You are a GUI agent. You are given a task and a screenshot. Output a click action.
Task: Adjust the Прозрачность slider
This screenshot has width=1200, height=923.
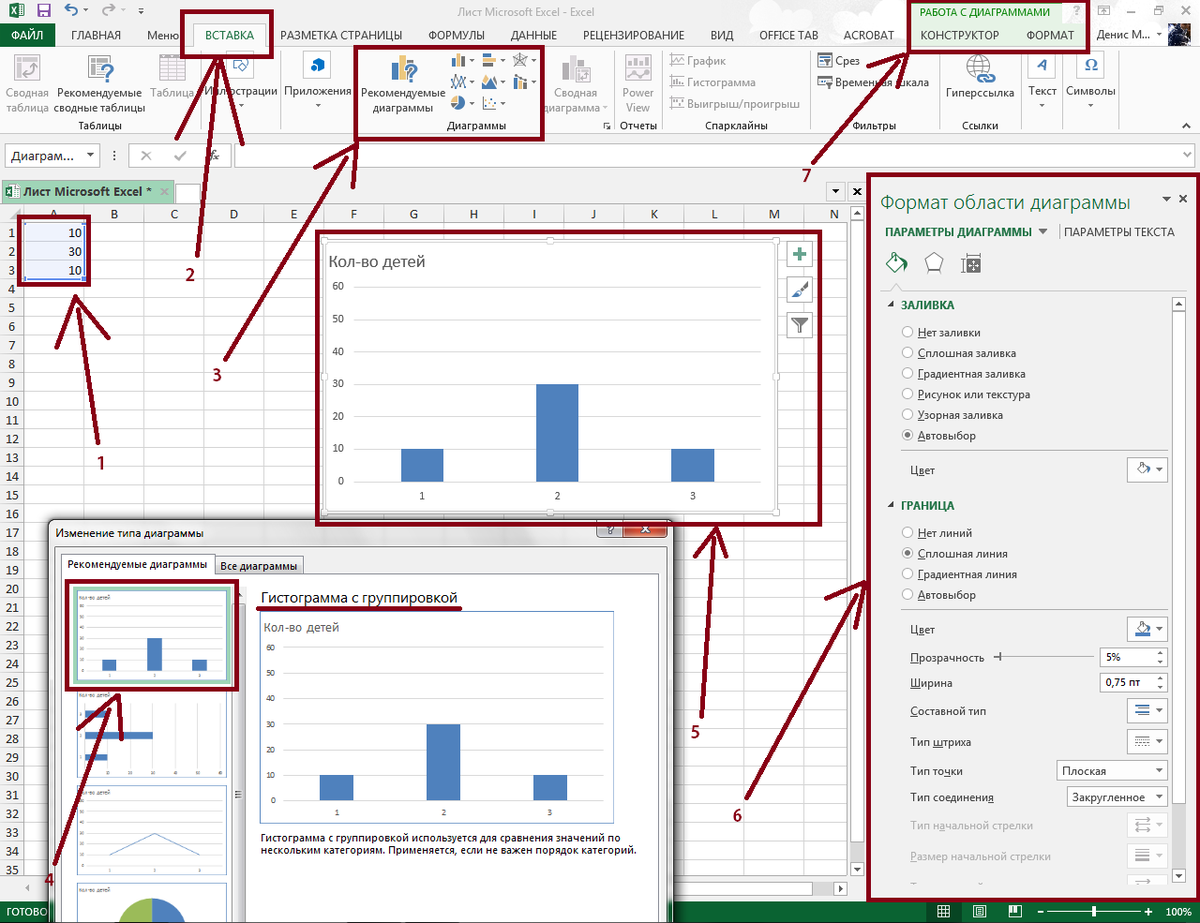[x=999, y=657]
